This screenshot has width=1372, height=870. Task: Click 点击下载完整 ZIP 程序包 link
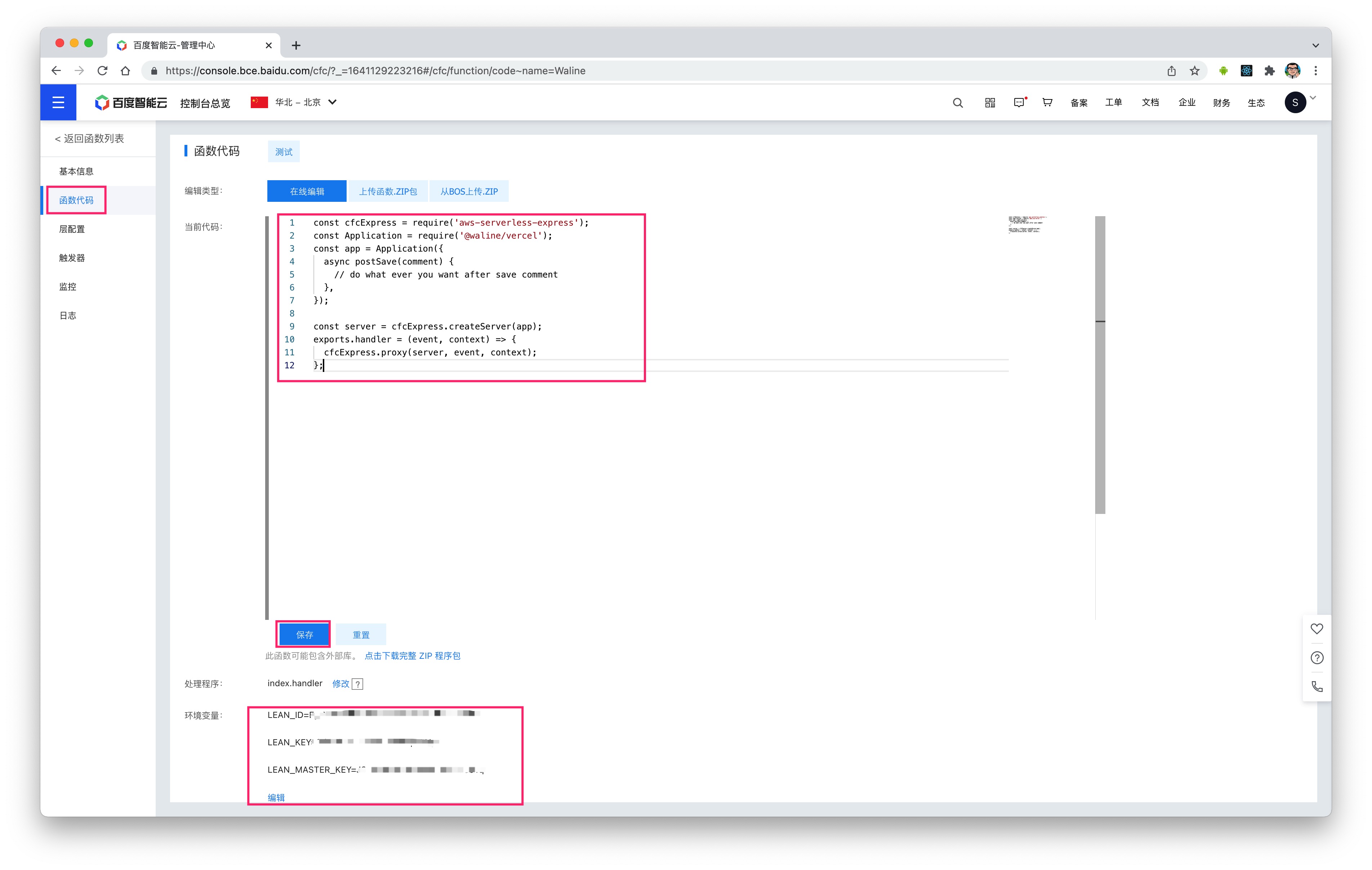pyautogui.click(x=412, y=656)
